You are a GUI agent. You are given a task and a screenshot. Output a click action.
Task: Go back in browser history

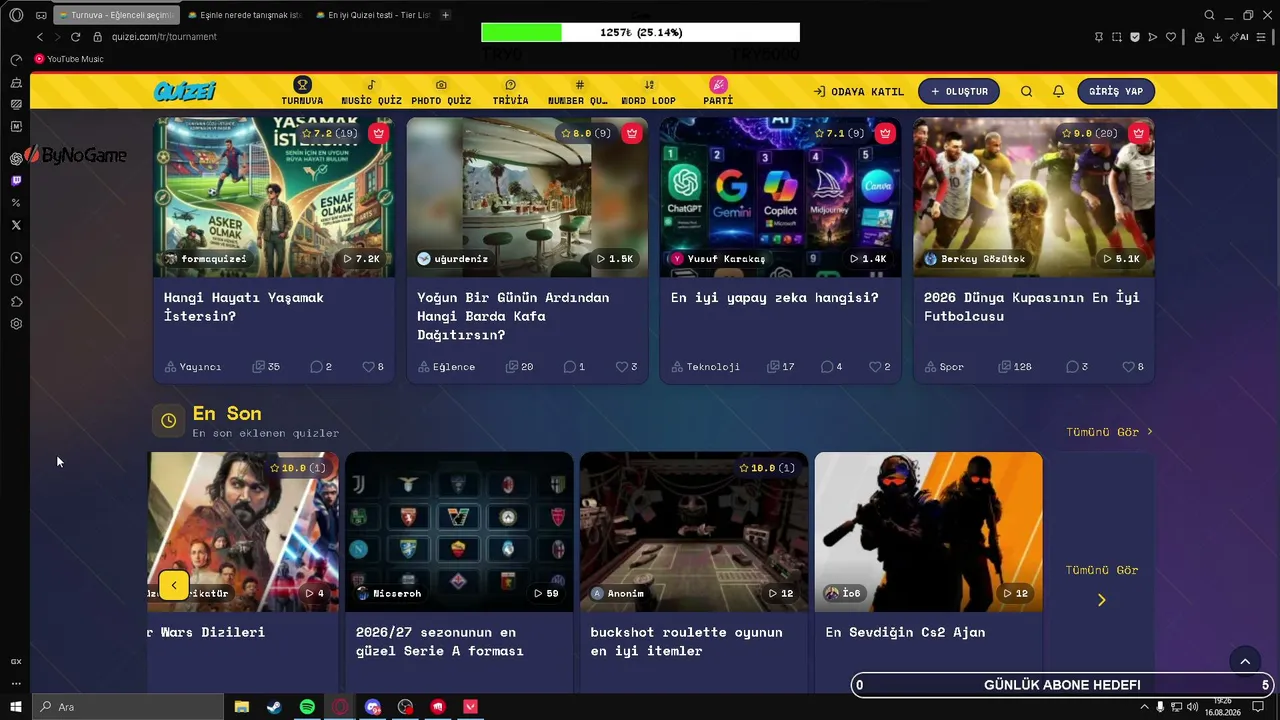click(40, 37)
